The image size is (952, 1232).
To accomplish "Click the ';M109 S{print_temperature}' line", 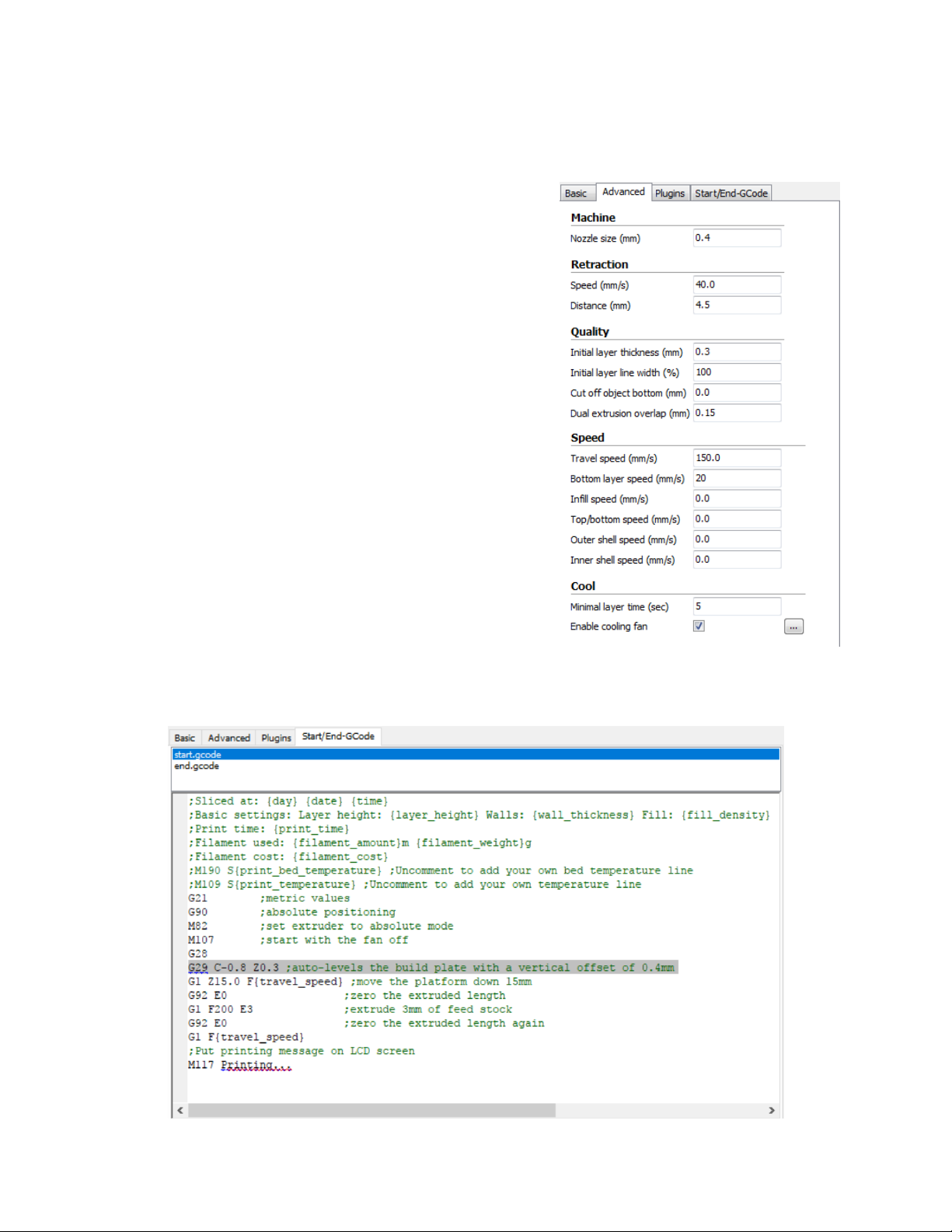I will [414, 885].
